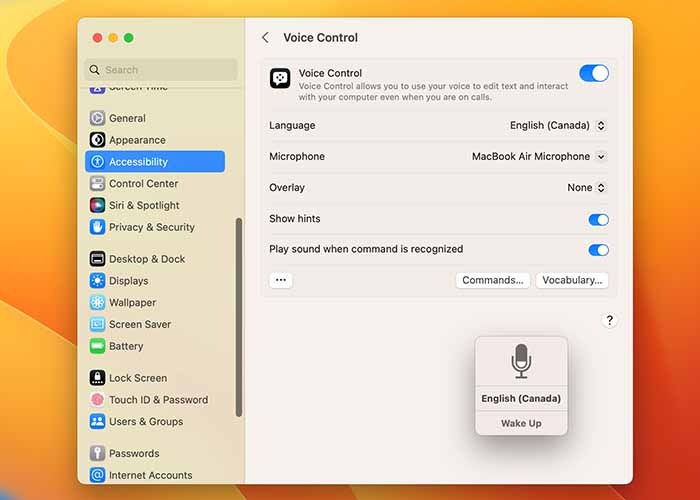700x500 pixels.
Task: Select Appearance in the sidebar
Action: pyautogui.click(x=154, y=140)
